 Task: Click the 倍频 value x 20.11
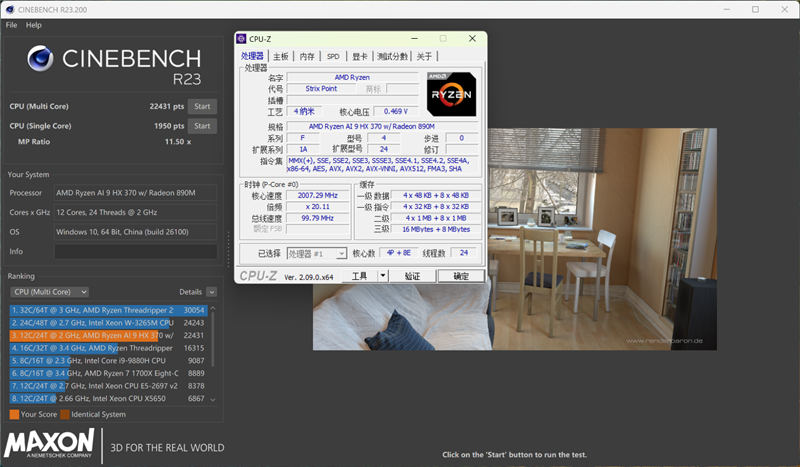[x=317, y=207]
